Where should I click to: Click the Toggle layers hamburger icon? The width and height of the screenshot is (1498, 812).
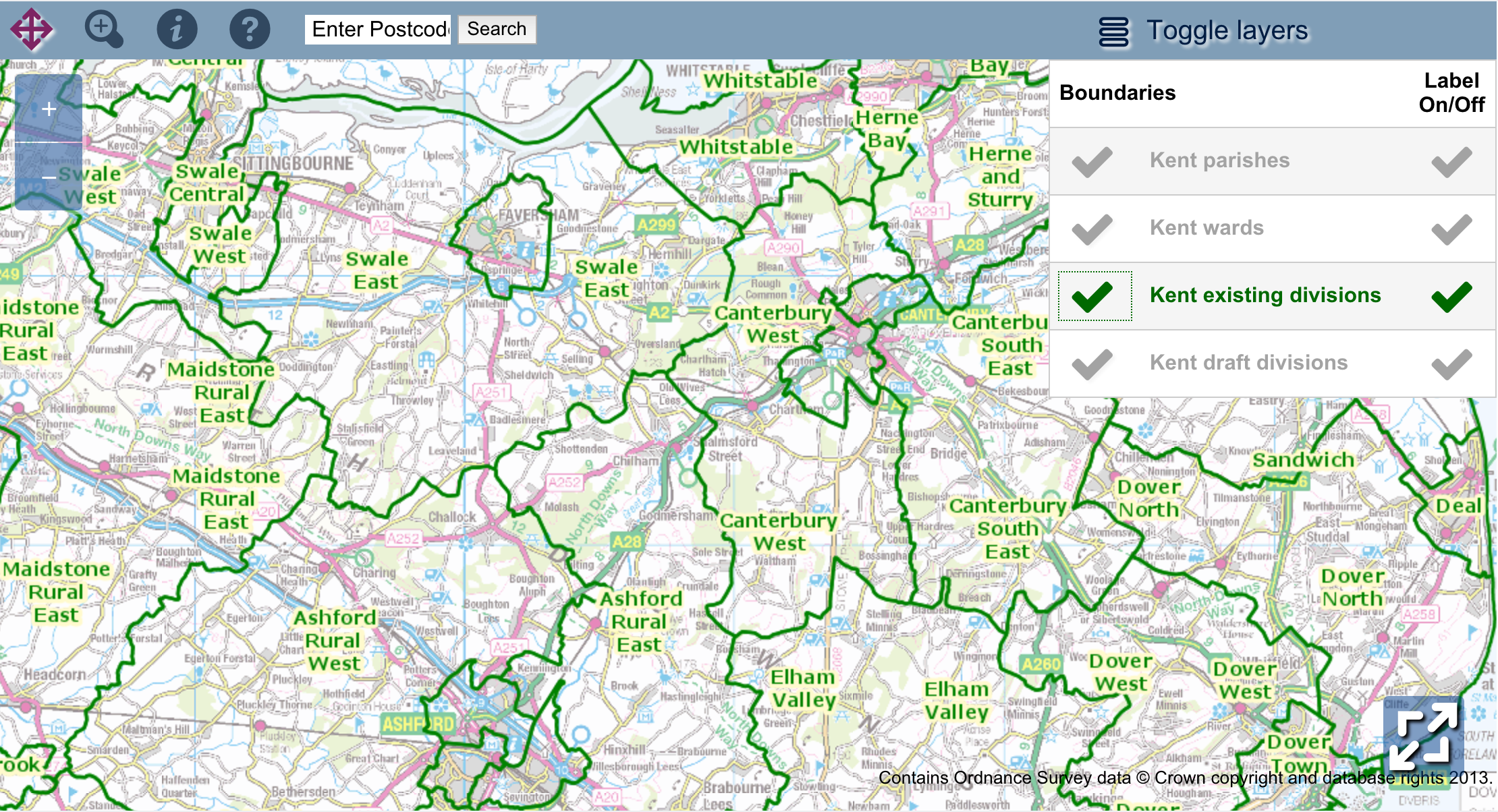[1113, 31]
